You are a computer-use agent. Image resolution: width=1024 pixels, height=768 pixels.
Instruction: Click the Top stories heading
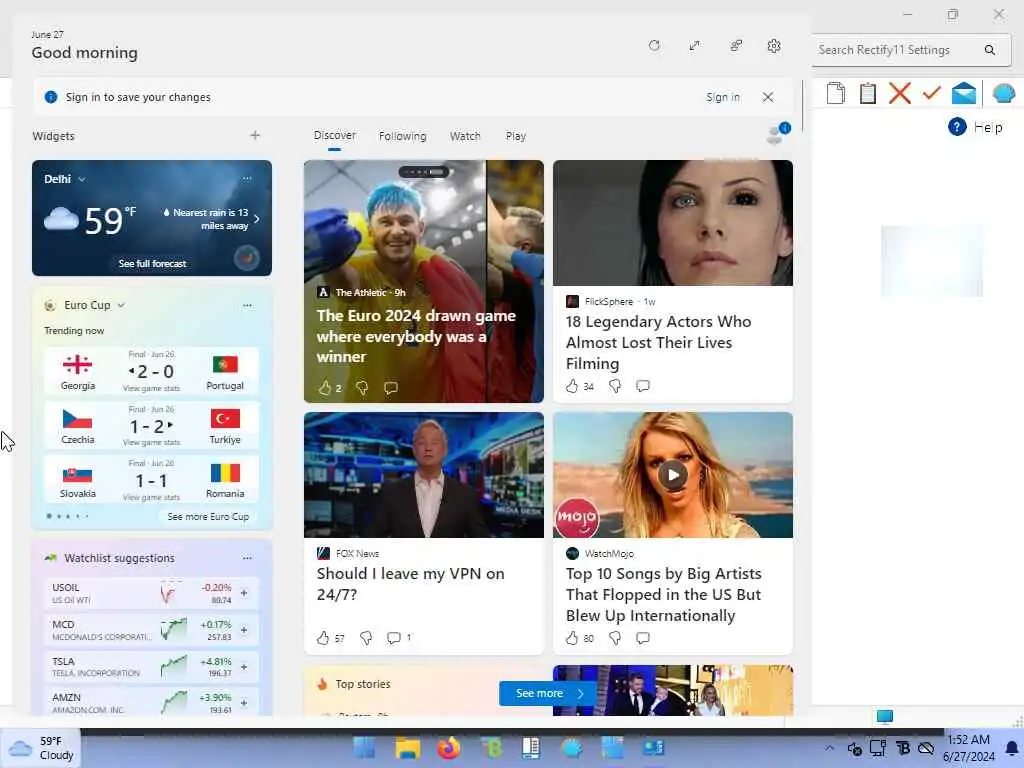(362, 684)
